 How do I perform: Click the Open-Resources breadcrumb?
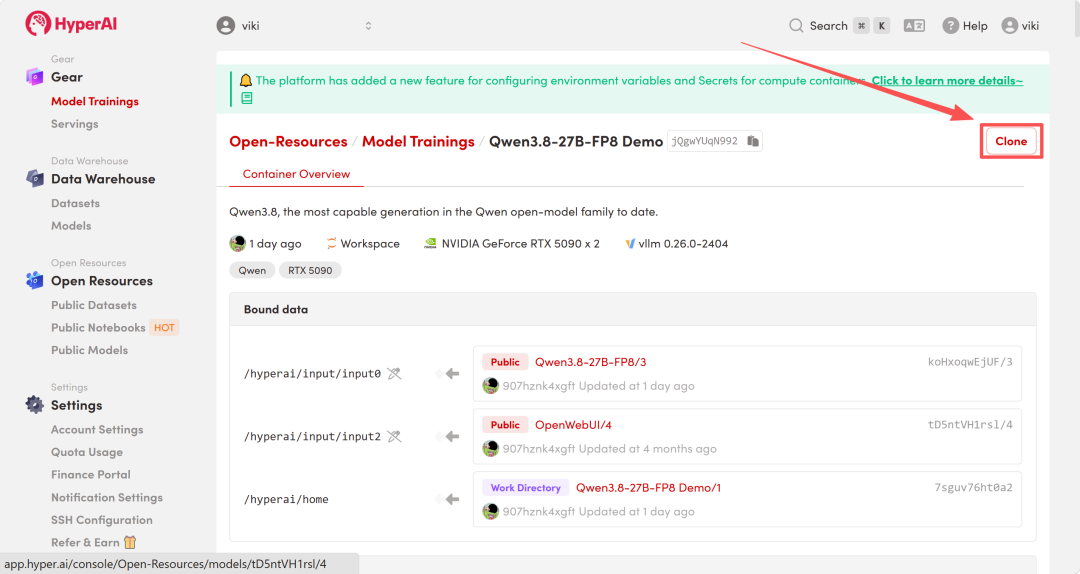coord(289,141)
